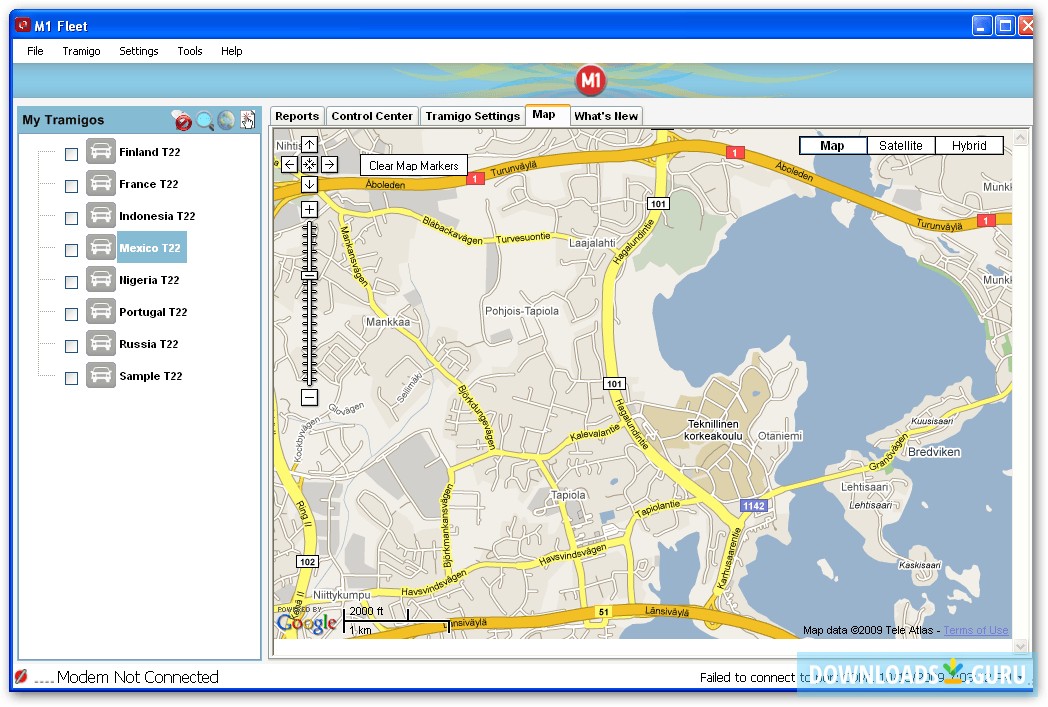Click the red cancel icon in My Tramigos header
Image resolution: width=1048 pixels, height=707 pixels.
pos(182,121)
